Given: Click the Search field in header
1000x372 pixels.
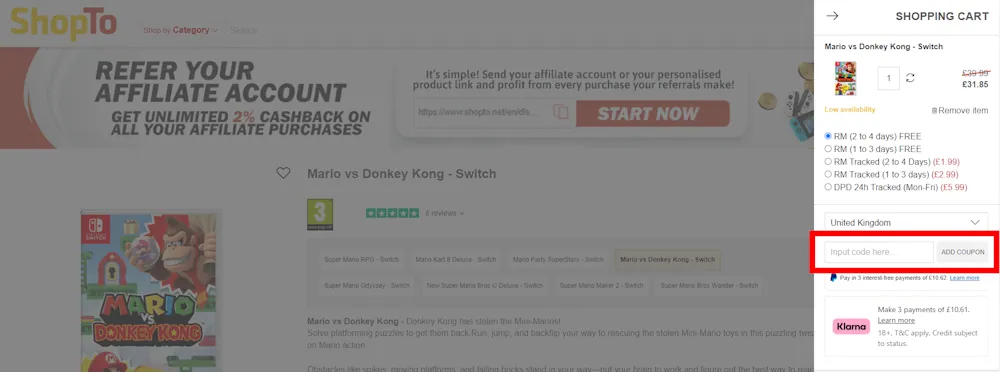Looking at the screenshot, I should tap(244, 30).
